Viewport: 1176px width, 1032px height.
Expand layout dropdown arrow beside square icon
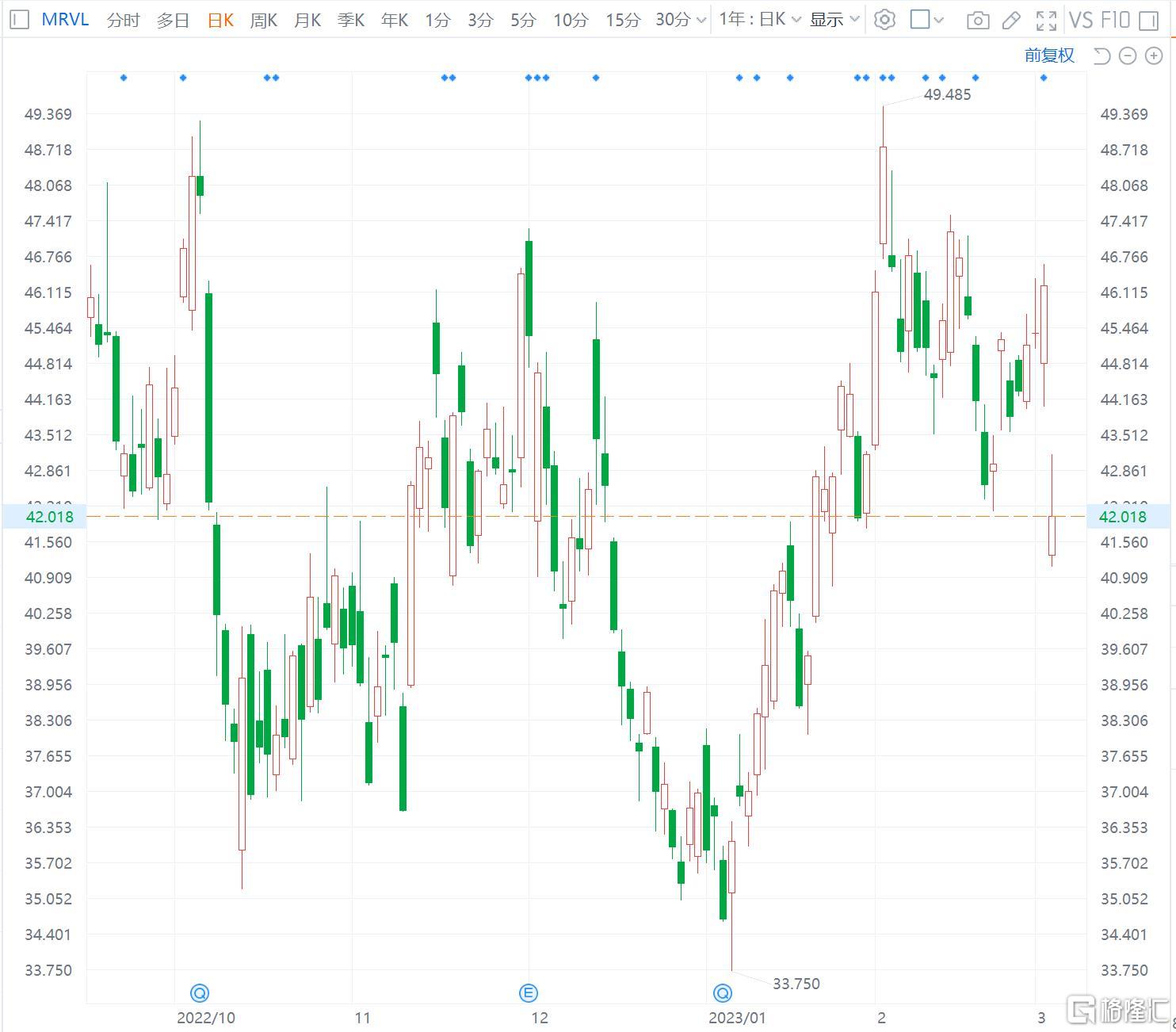pos(939,20)
